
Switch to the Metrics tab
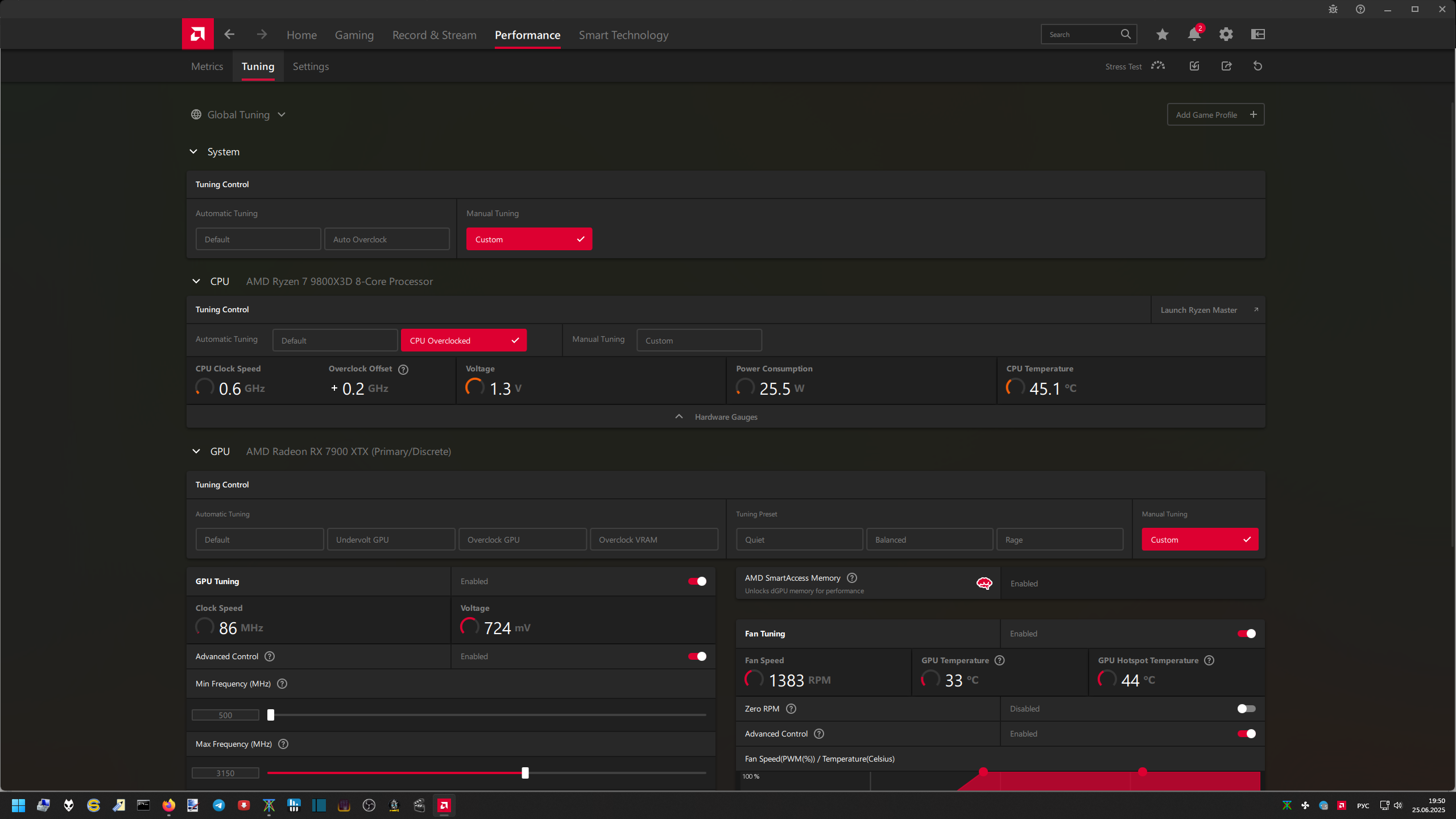coord(207,67)
